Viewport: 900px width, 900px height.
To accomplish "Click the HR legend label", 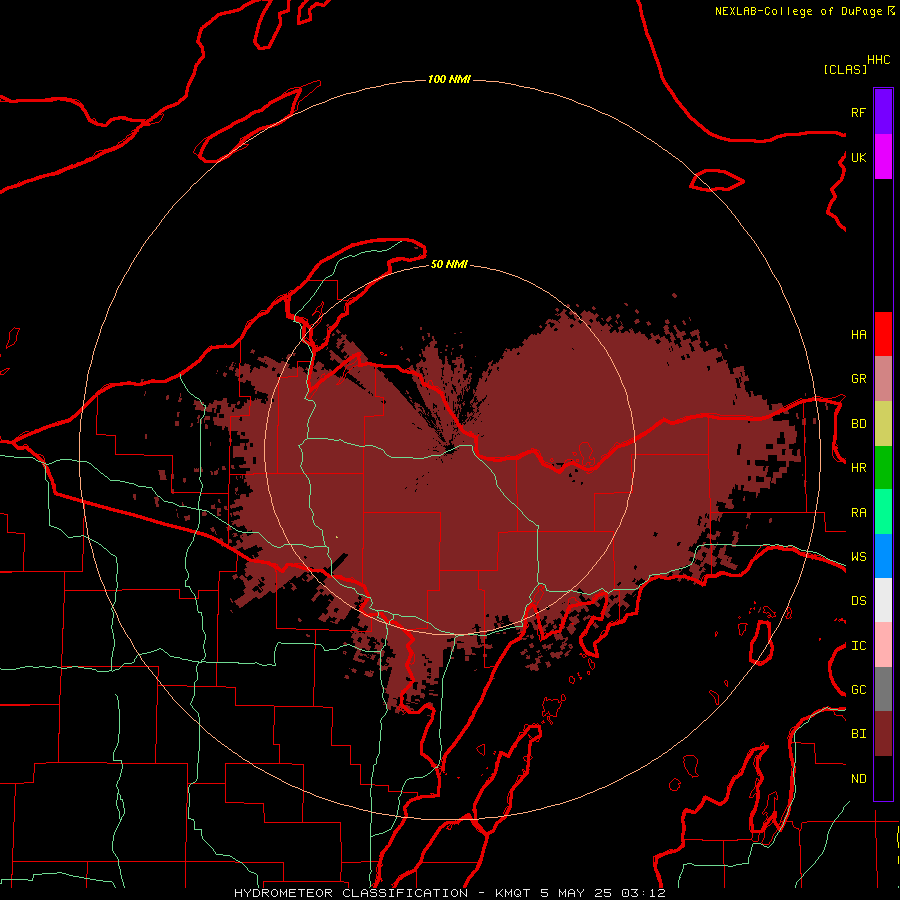I will pos(859,468).
